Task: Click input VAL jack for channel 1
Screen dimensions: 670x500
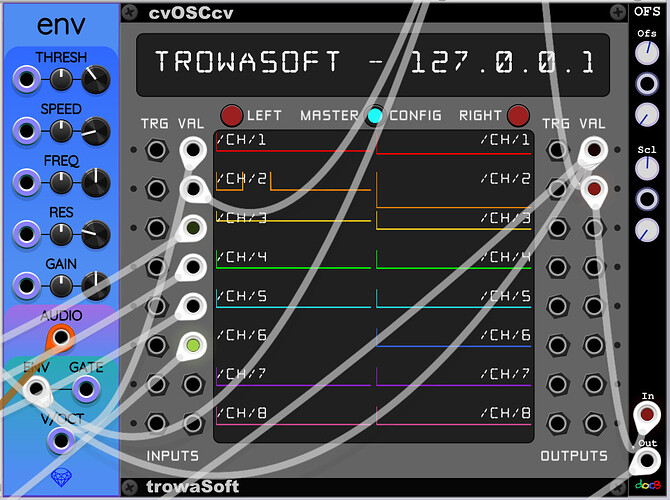Action: pyautogui.click(x=193, y=150)
